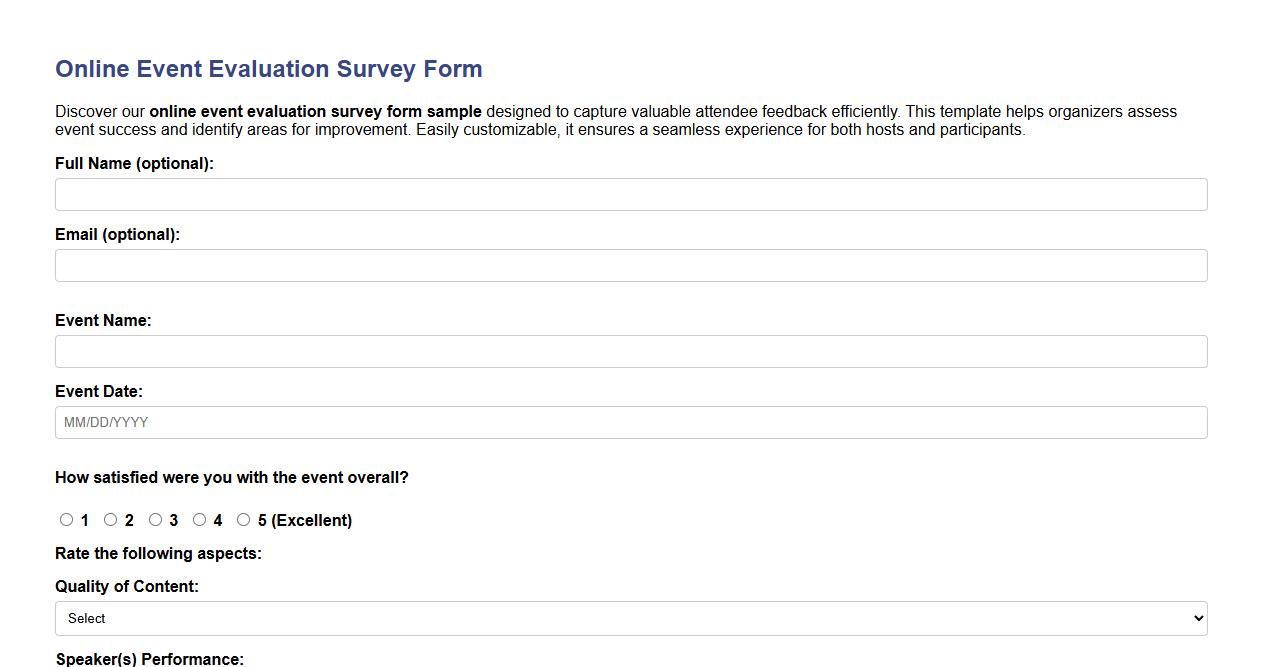Click the Speaker(s) Performance label

(148, 659)
